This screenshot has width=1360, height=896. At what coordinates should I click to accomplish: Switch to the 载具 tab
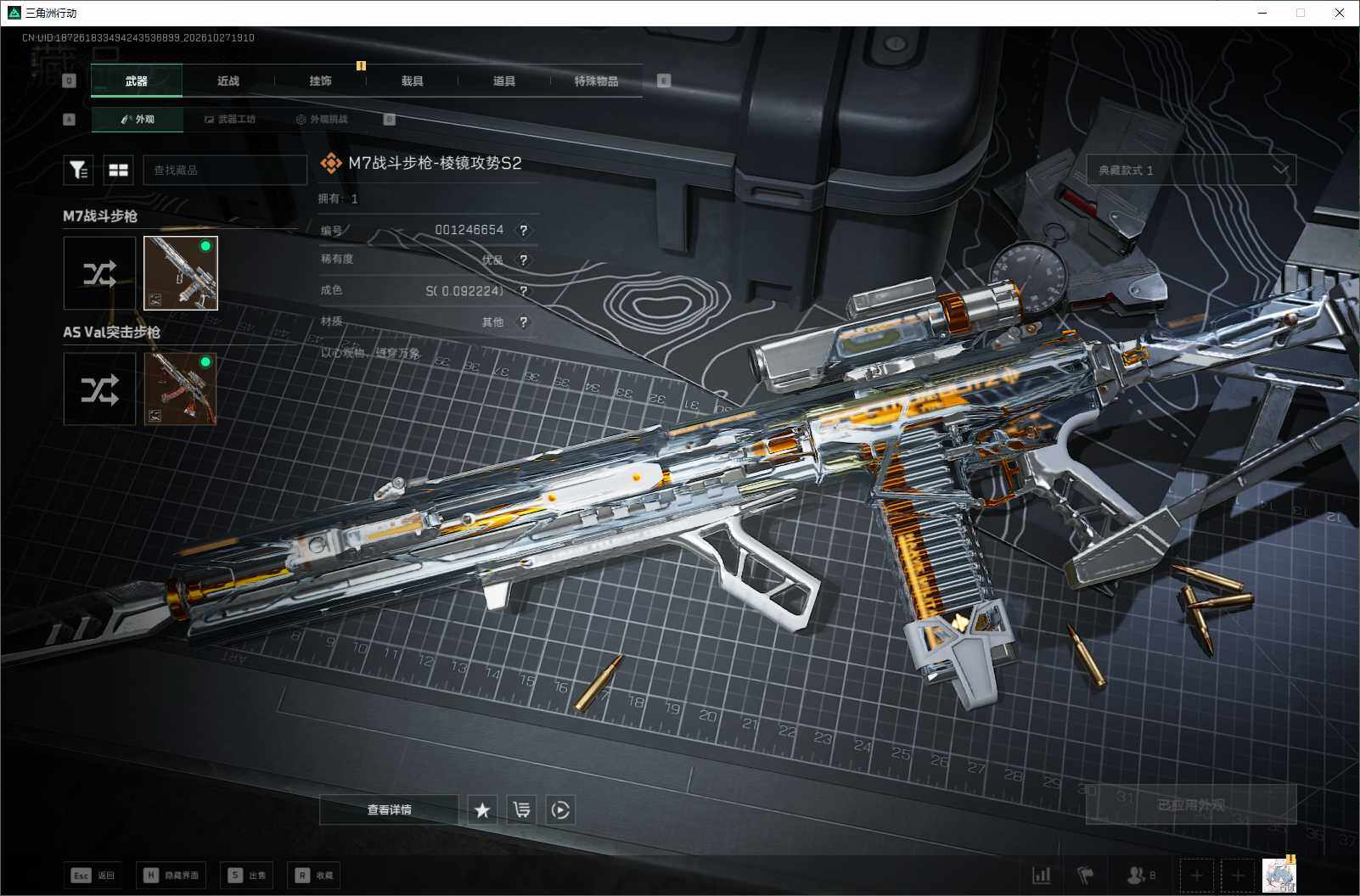pos(413,81)
